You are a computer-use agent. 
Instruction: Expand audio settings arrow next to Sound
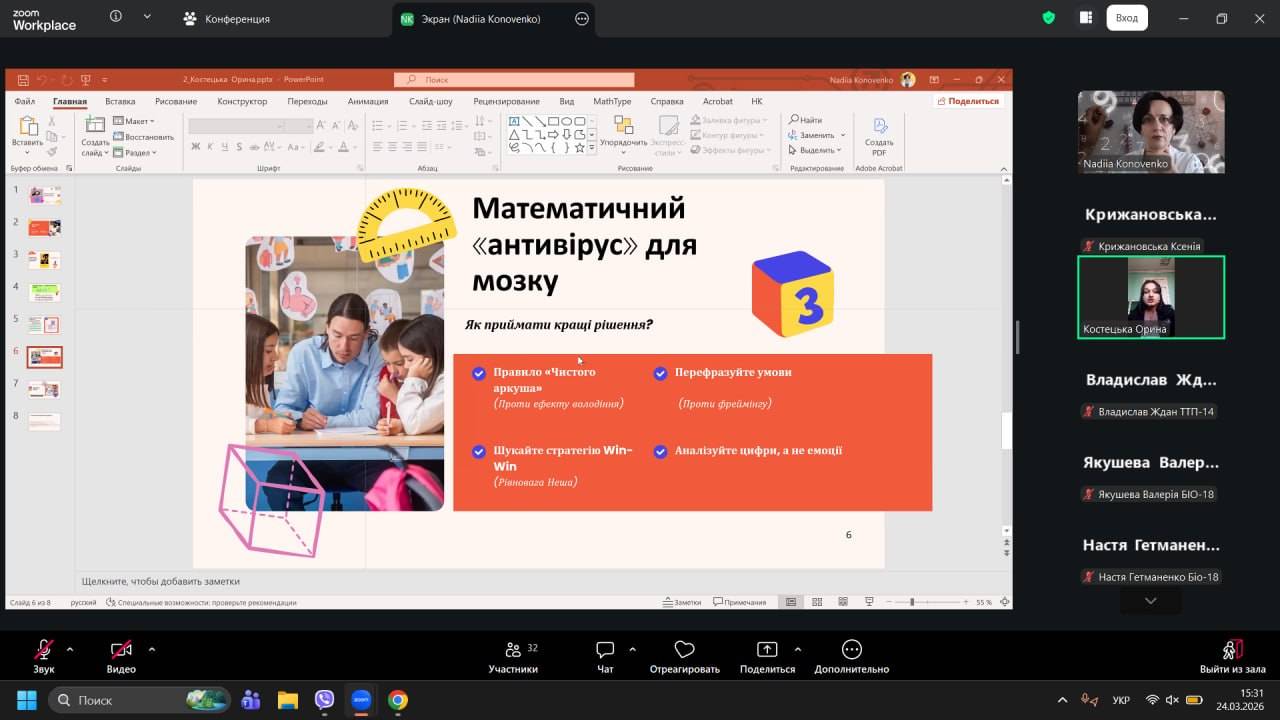[70, 648]
